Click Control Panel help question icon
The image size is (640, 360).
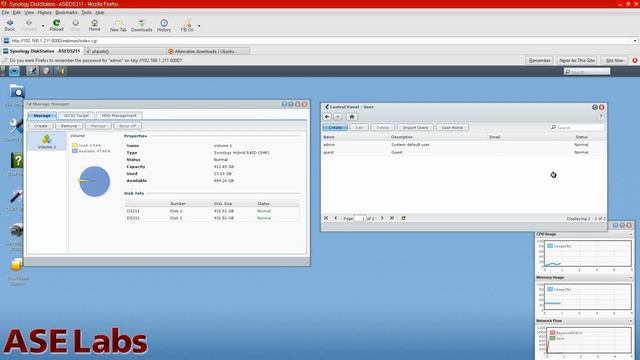pos(601,117)
